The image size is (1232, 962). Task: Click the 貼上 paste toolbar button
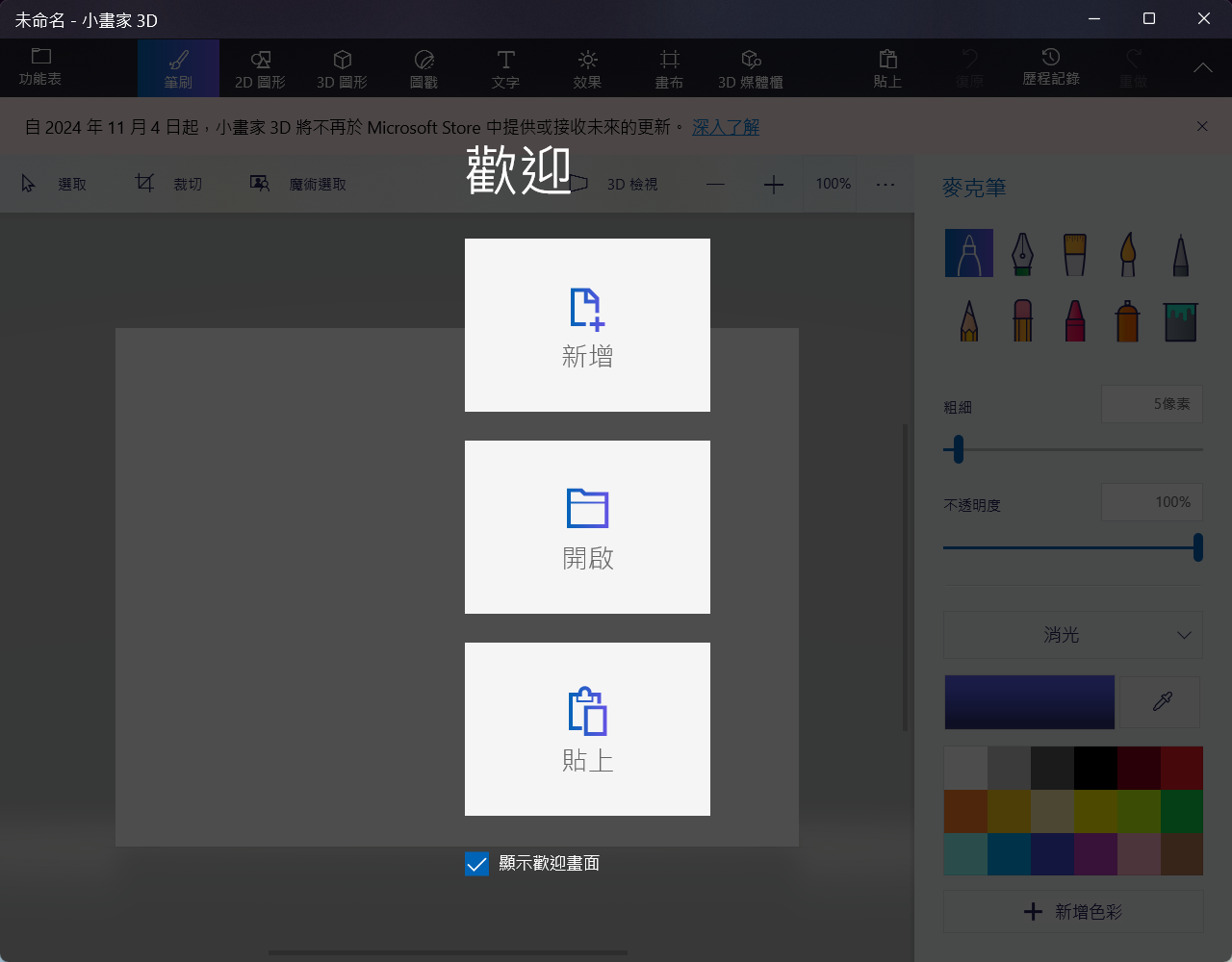(887, 68)
